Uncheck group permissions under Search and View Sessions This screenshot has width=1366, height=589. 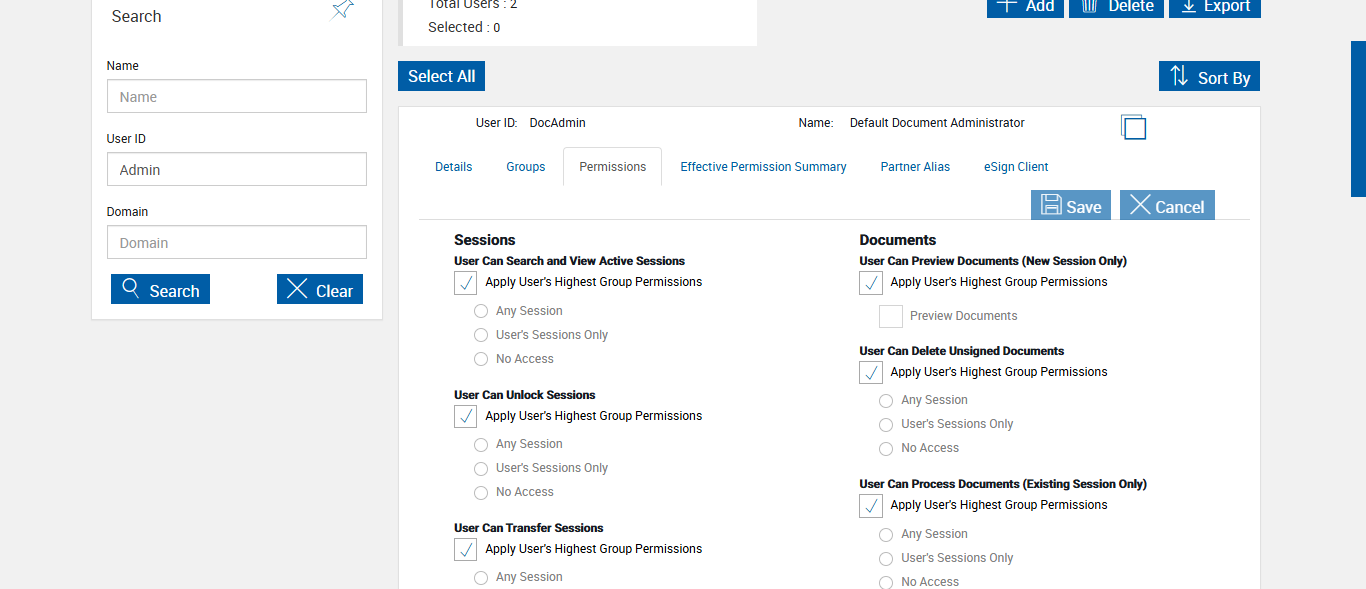click(466, 283)
